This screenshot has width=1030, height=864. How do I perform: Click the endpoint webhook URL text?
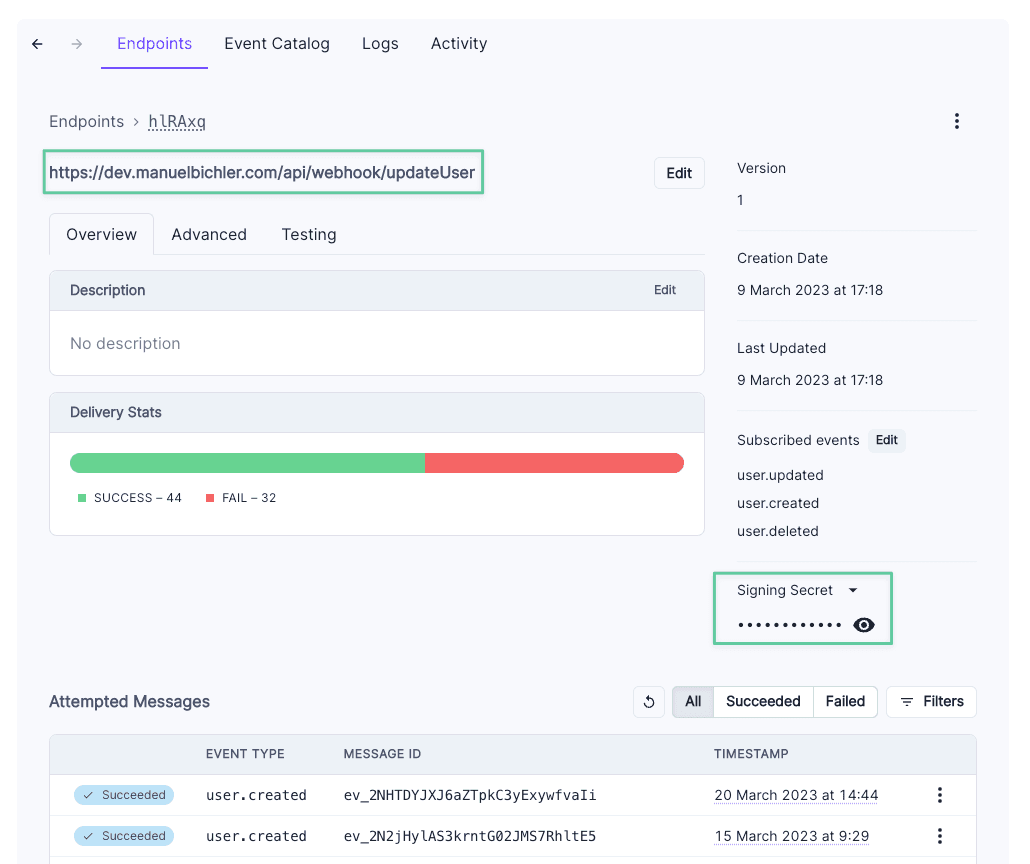point(262,172)
